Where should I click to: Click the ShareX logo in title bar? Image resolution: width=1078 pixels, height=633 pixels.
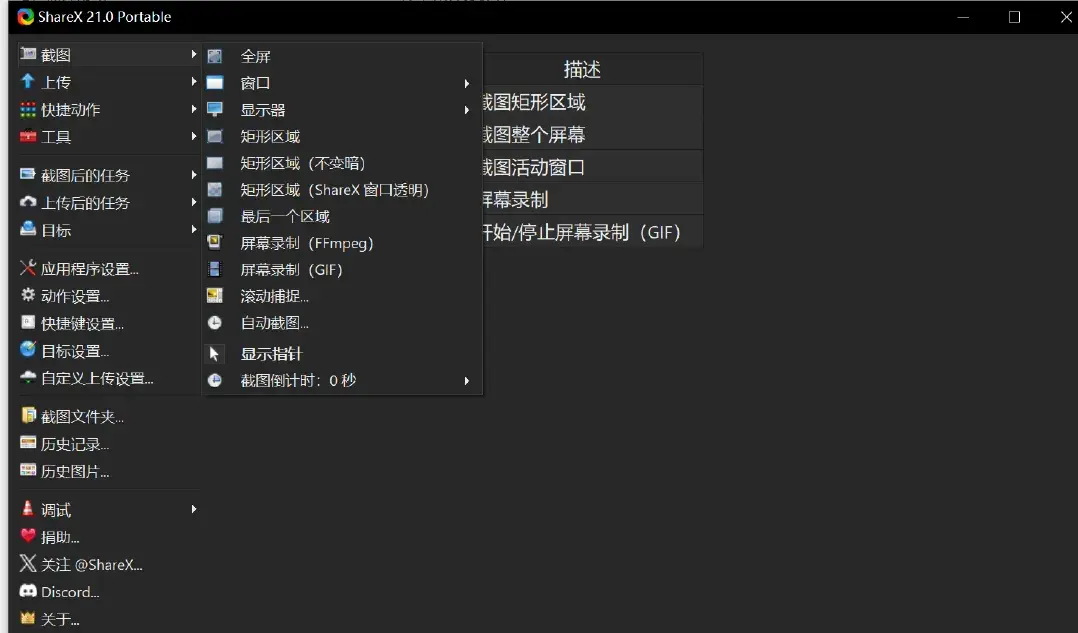[x=25, y=16]
